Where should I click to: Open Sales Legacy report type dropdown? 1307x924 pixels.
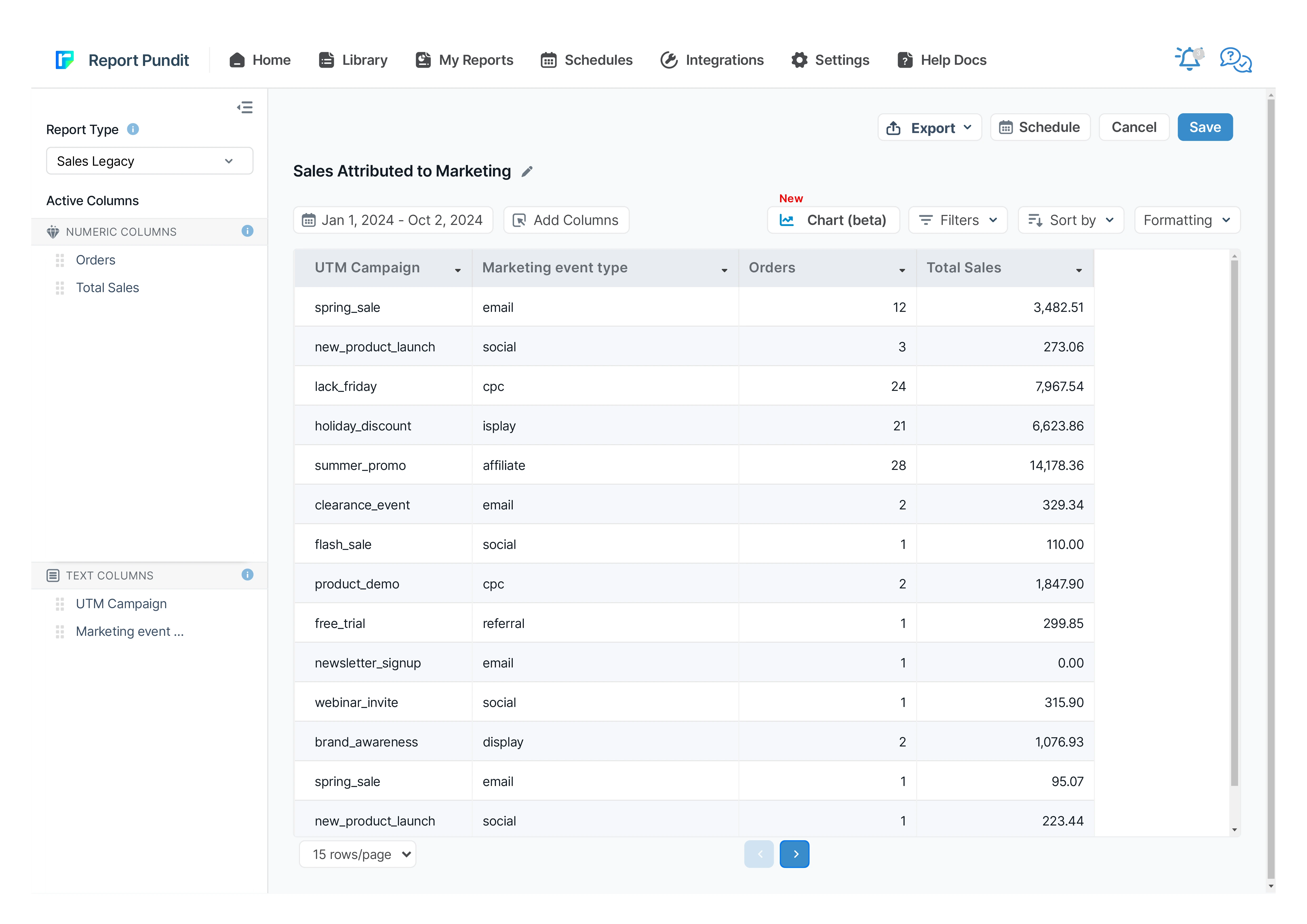pos(149,161)
